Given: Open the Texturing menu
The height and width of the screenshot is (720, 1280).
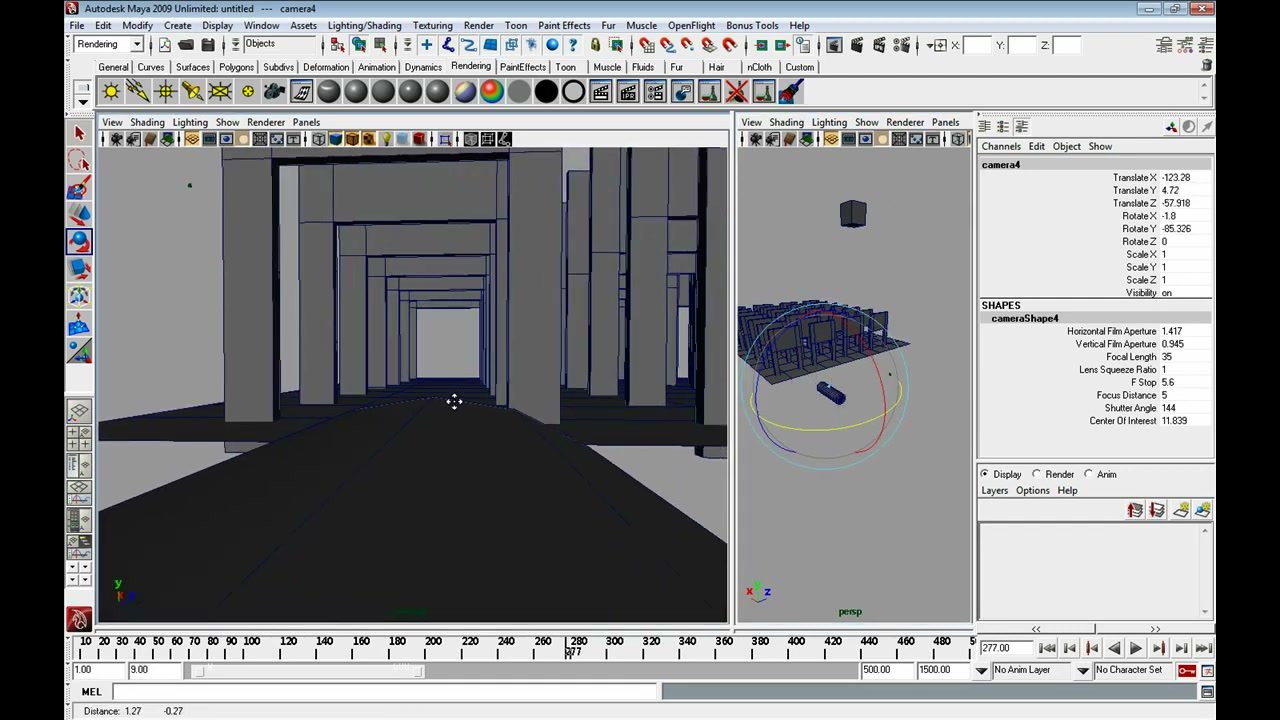Looking at the screenshot, I should pos(432,25).
